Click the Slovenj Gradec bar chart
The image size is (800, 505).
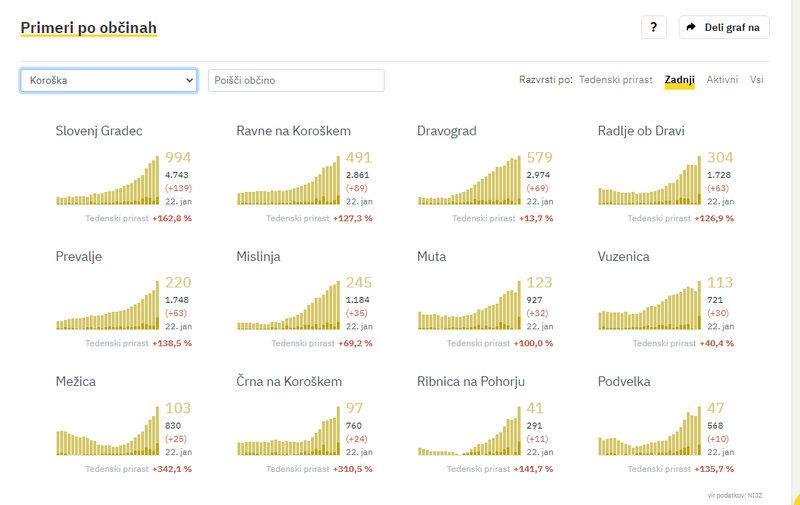[108, 180]
